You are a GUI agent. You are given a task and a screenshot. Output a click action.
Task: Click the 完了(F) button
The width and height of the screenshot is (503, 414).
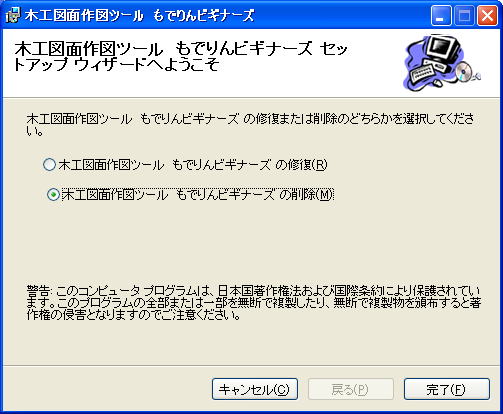pos(447,389)
